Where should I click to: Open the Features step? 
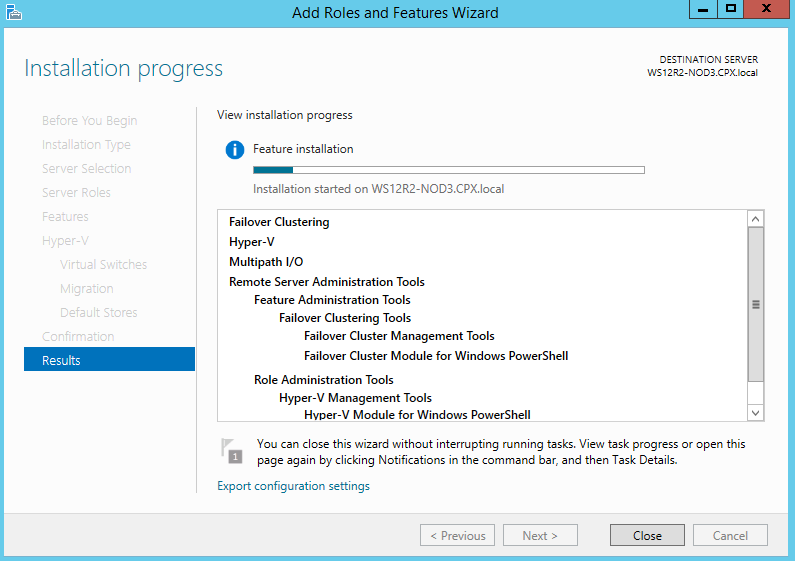(65, 217)
